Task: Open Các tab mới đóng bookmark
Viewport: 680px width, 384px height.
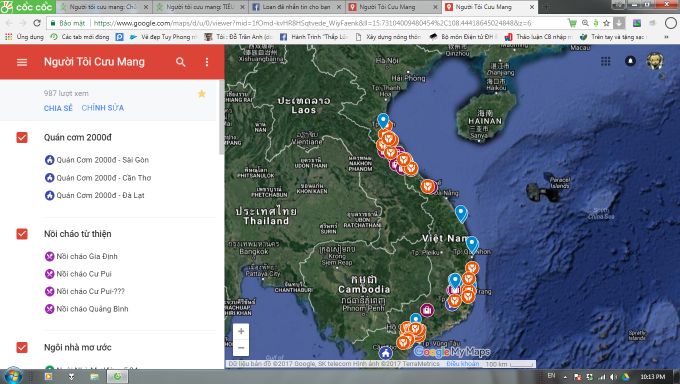Action: point(80,37)
